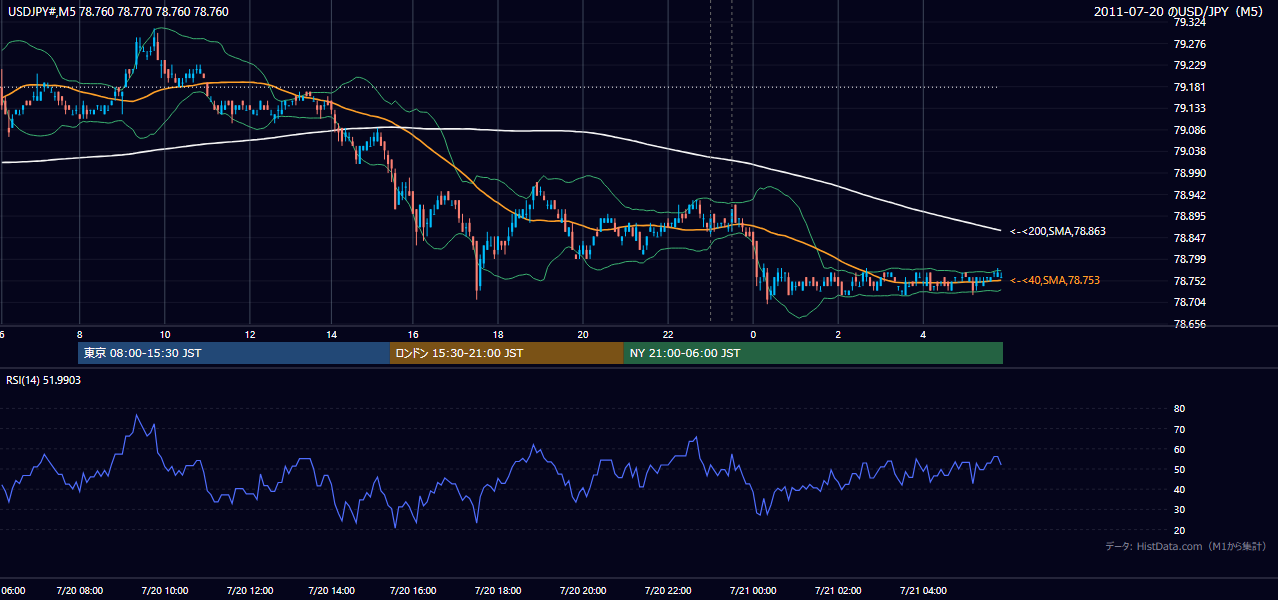Click hour label 14 under price chart
This screenshot has height=600, width=1278.
332,335
